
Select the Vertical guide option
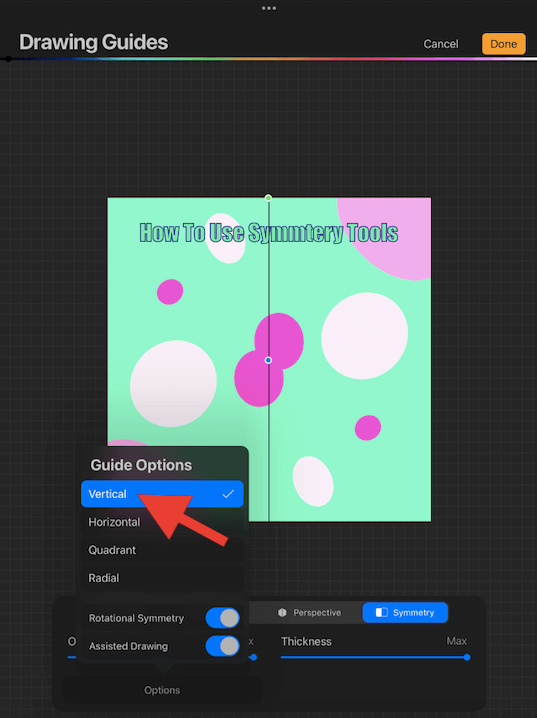(162, 494)
